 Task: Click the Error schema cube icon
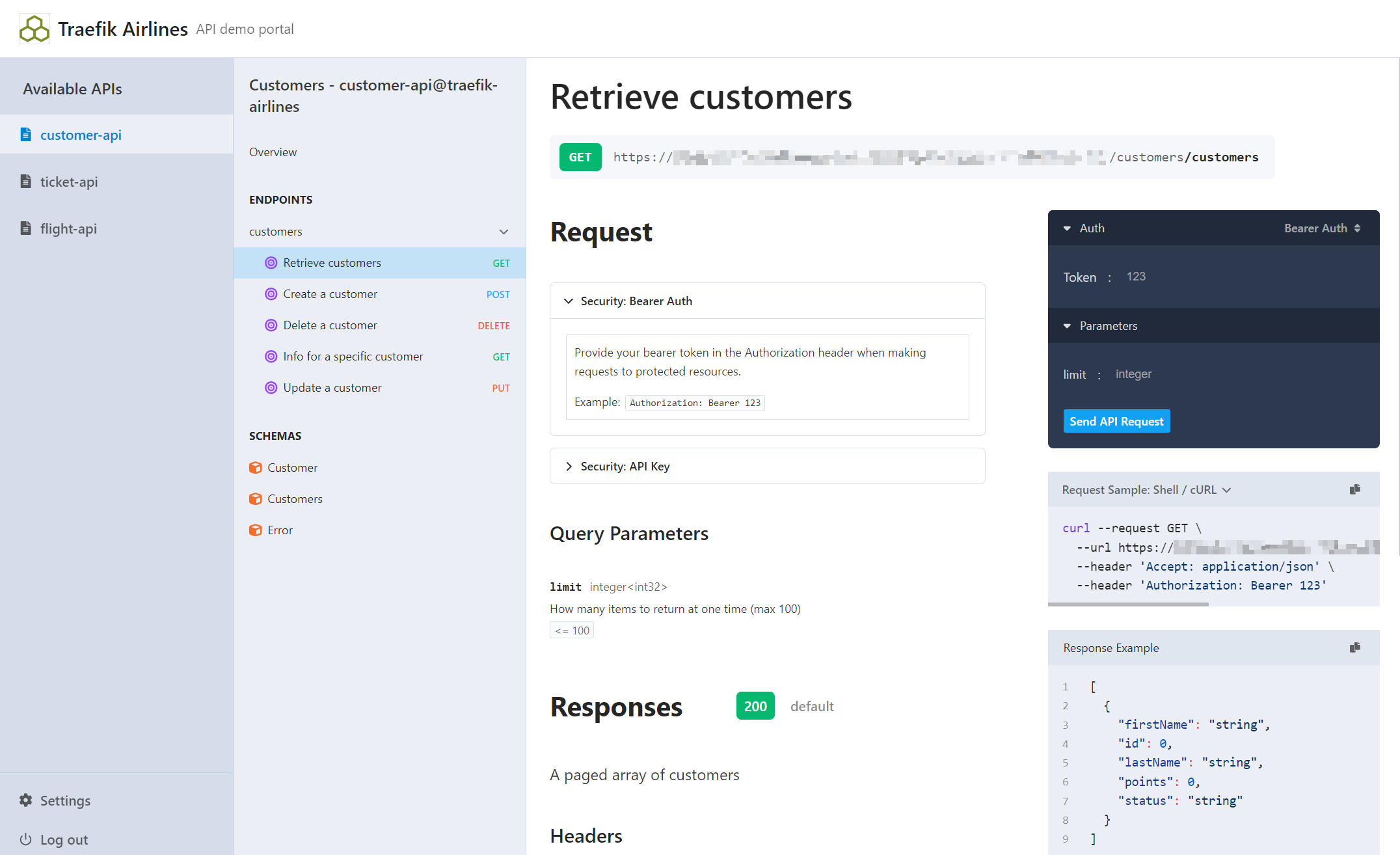point(256,530)
